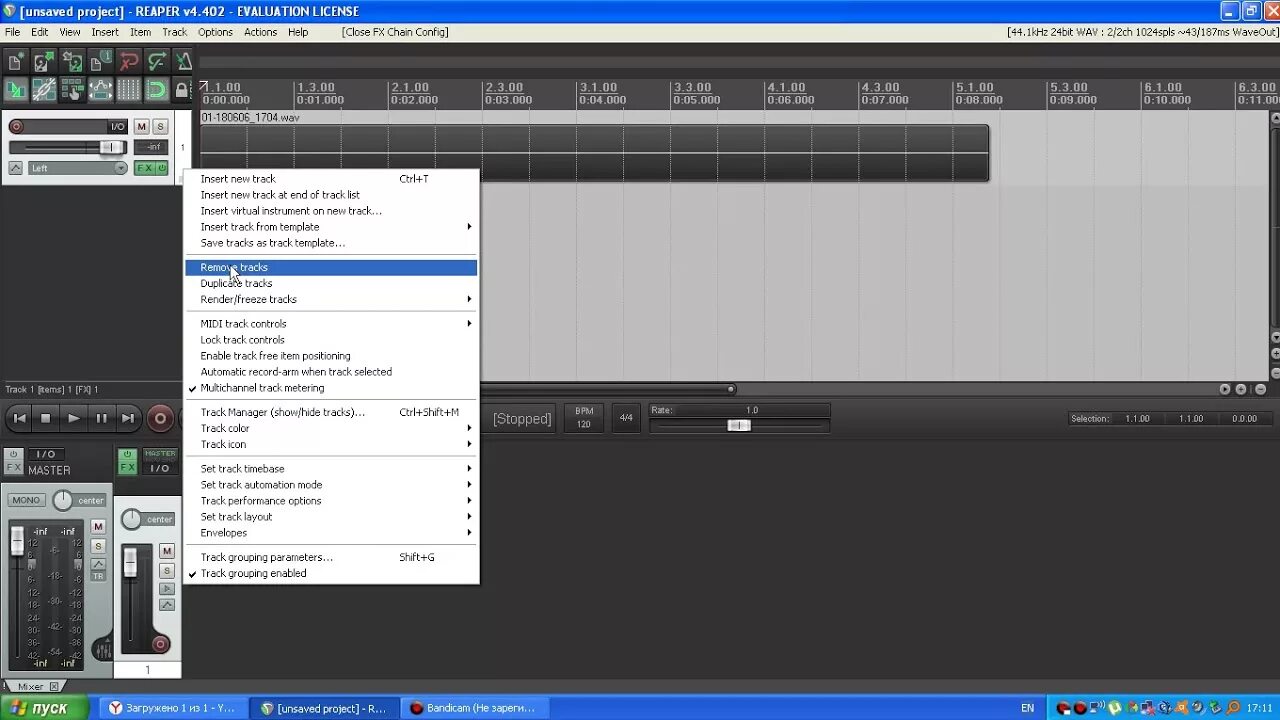Click track 1 -inf volume readout
Screen dimensions: 1280x720
[x=151, y=147]
